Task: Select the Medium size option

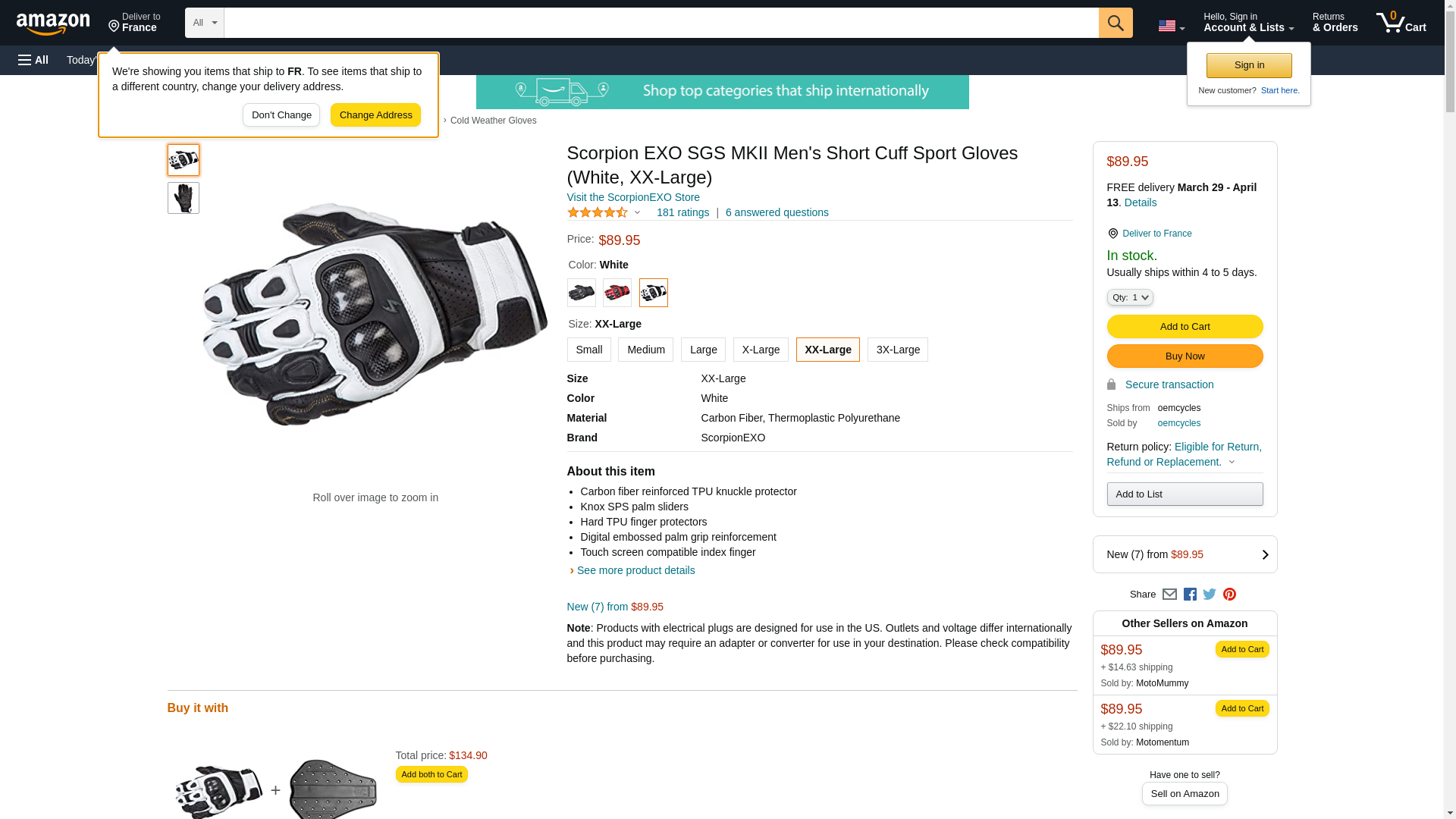Action: coord(645,350)
